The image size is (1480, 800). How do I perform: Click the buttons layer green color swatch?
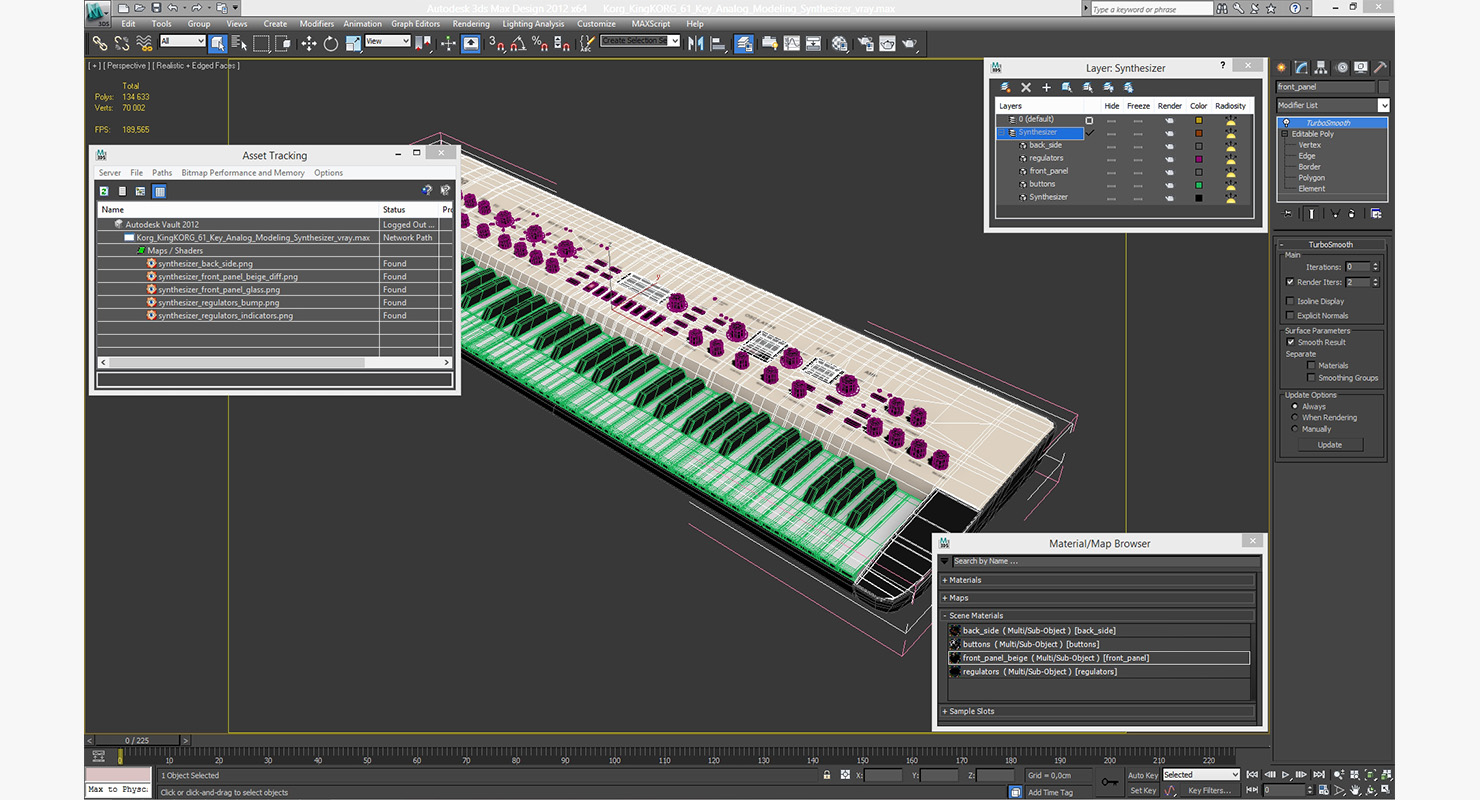(x=1199, y=184)
